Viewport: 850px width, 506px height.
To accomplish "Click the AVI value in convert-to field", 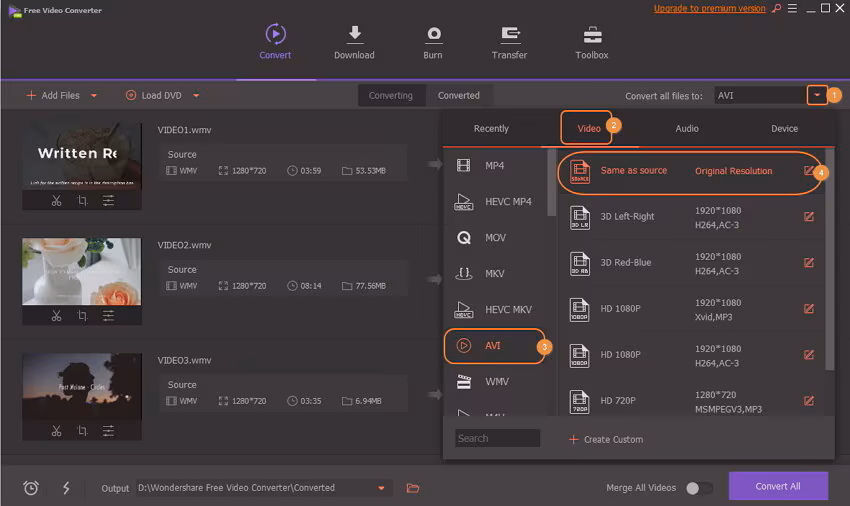I will (x=726, y=95).
